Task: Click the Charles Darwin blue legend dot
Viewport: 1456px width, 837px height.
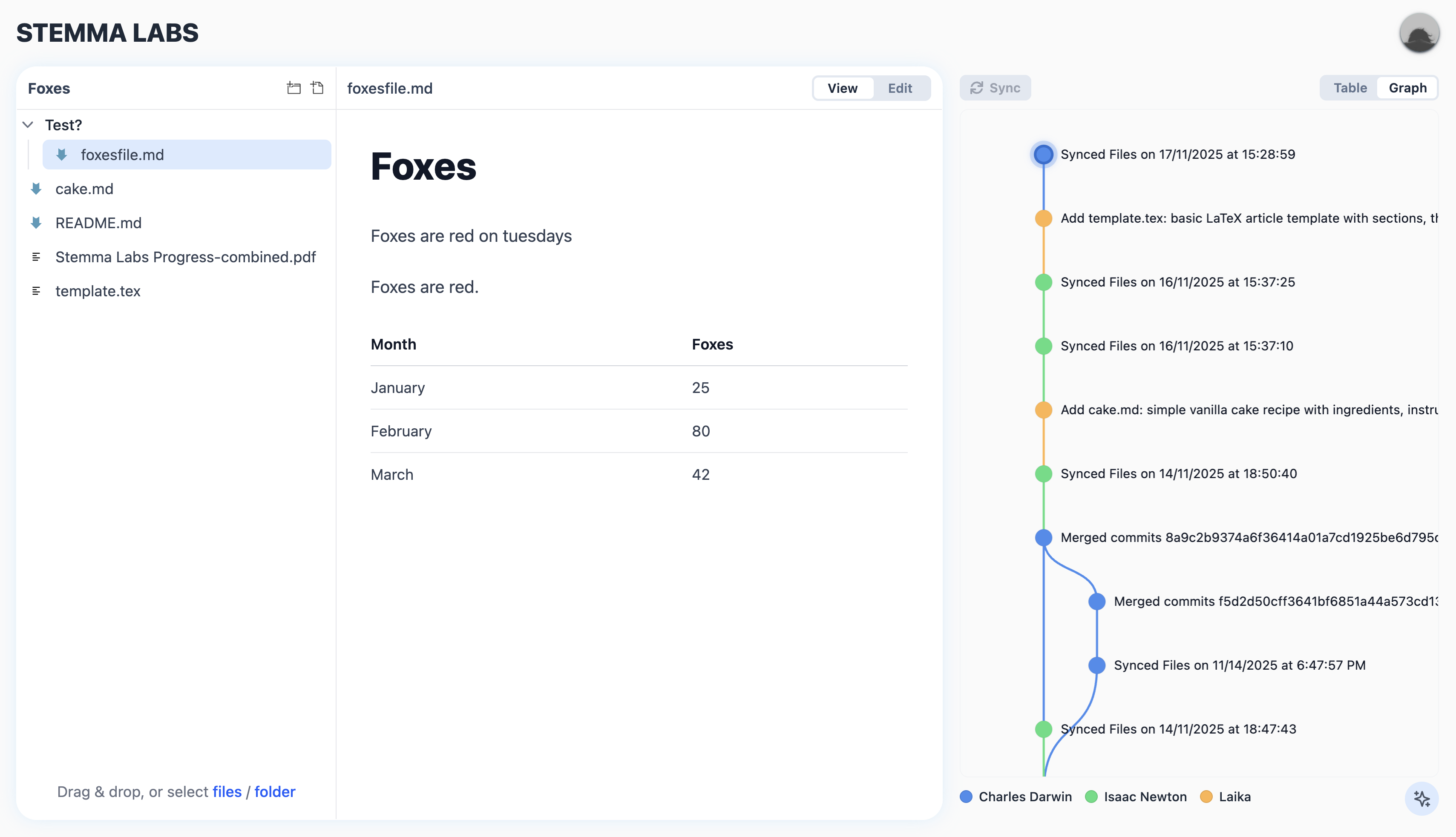Action: coord(966,797)
